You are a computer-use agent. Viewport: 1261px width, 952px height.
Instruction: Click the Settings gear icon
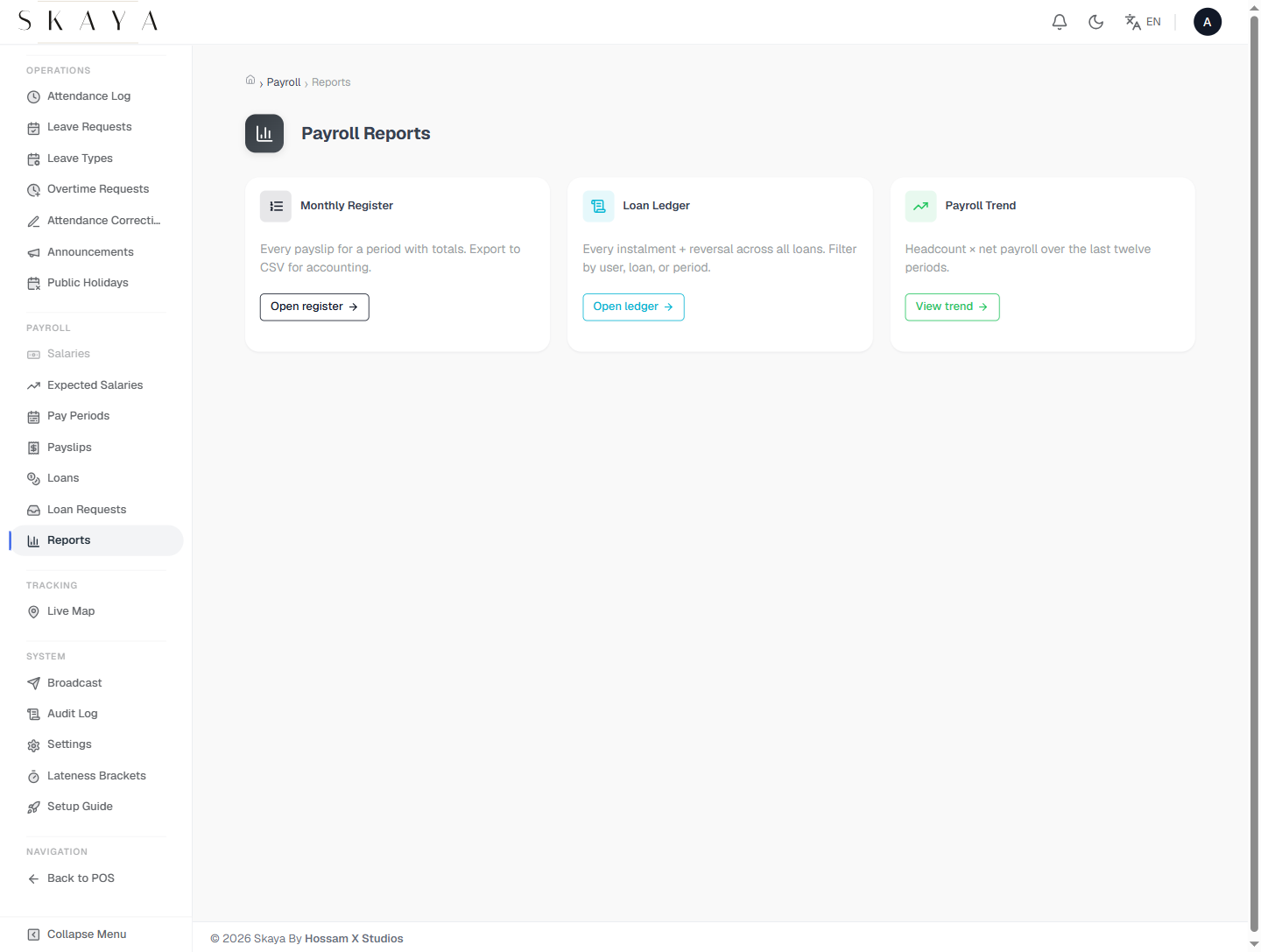[33, 745]
